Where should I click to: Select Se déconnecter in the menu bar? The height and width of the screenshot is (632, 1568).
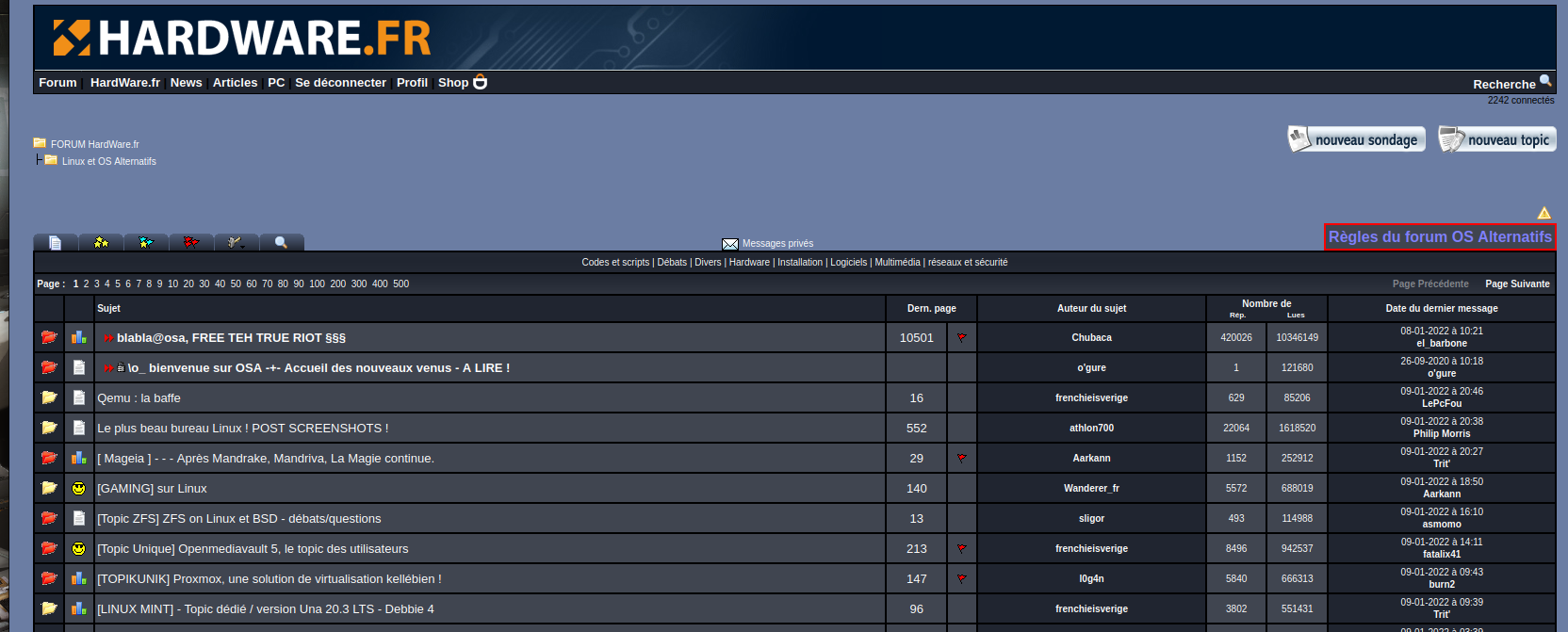click(x=340, y=83)
